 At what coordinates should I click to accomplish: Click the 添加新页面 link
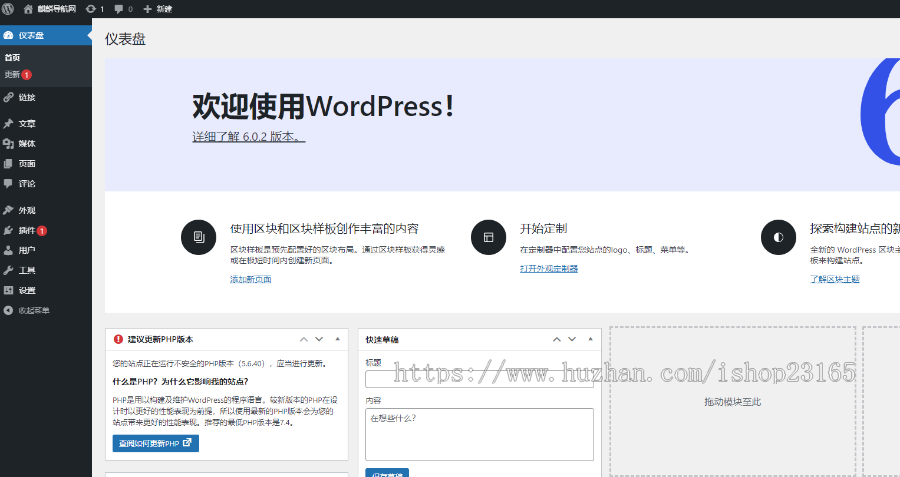(x=251, y=280)
